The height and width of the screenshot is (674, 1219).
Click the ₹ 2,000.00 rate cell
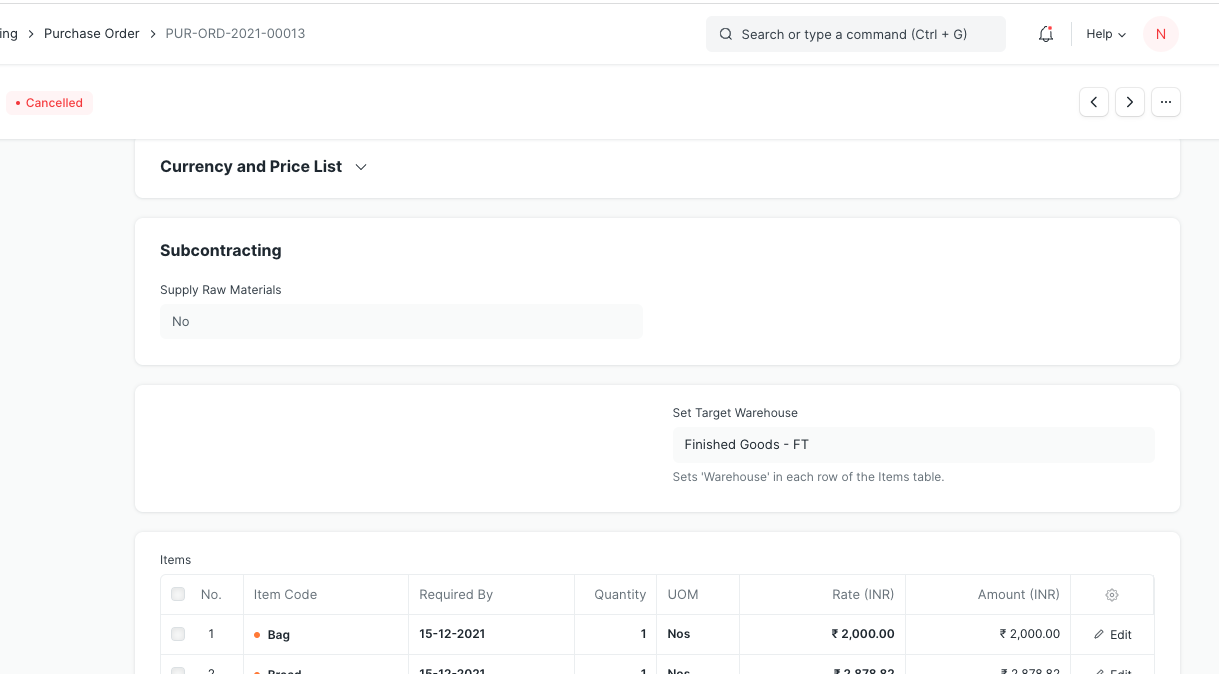pyautogui.click(x=822, y=635)
